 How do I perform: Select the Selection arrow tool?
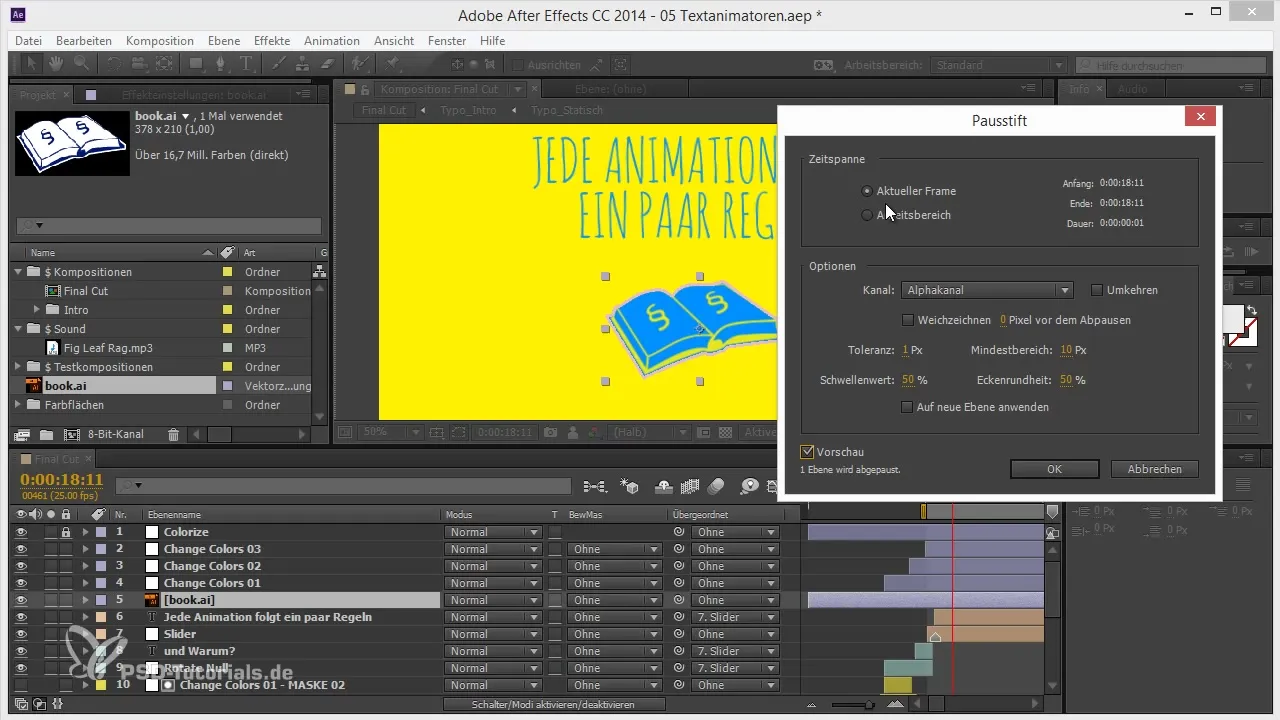pos(31,64)
